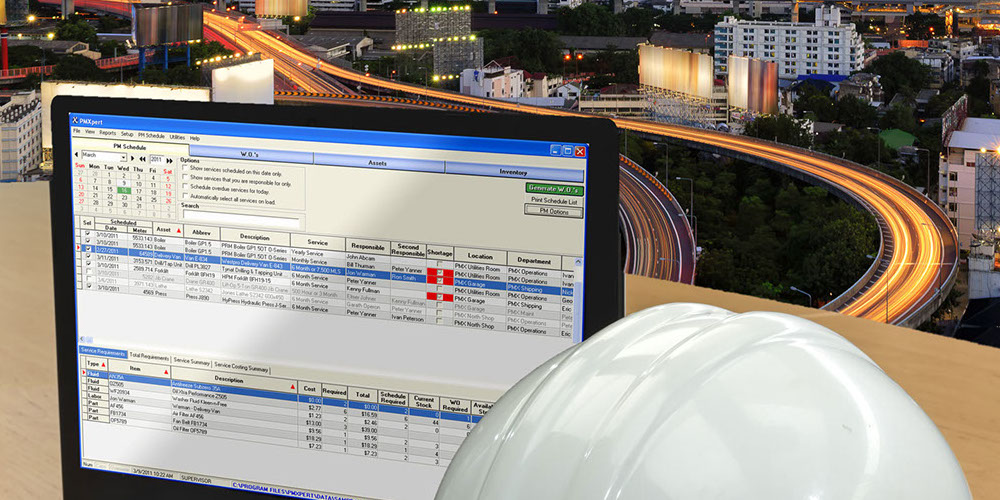1000x500 pixels.
Task: Sort by the Asset column red arrow
Action: coord(179,232)
